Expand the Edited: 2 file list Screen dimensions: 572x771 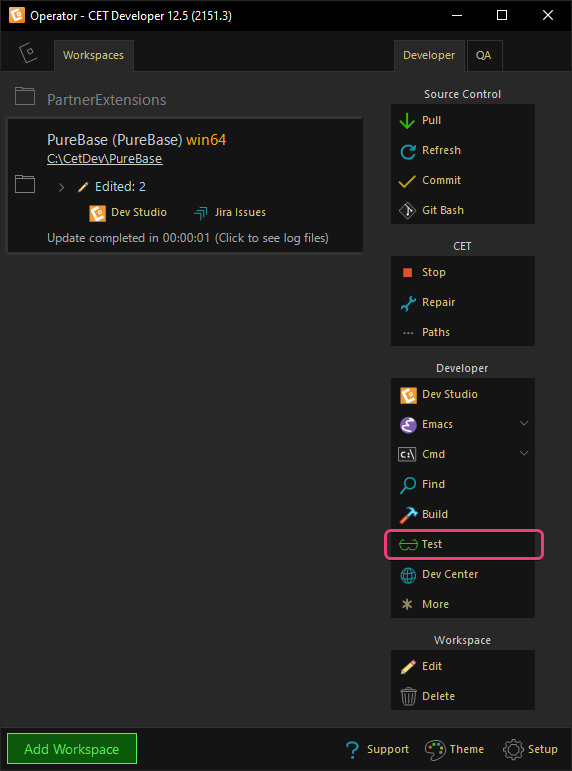click(61, 187)
